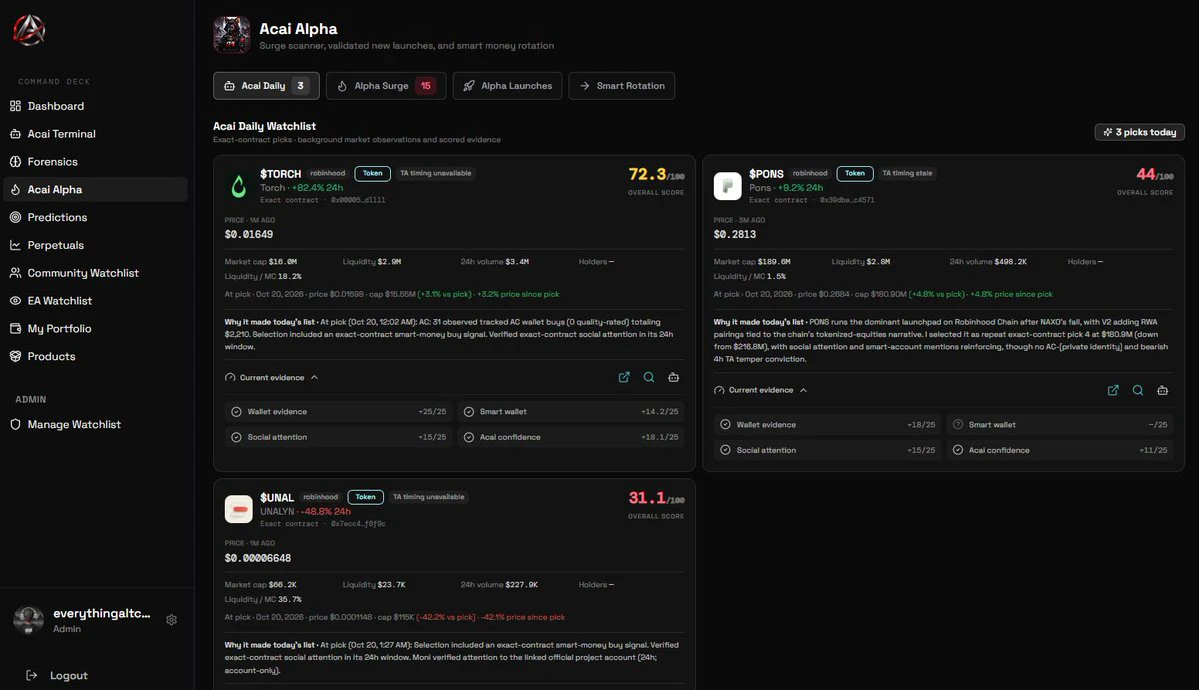Click the $PONS price $0.2813

point(735,235)
